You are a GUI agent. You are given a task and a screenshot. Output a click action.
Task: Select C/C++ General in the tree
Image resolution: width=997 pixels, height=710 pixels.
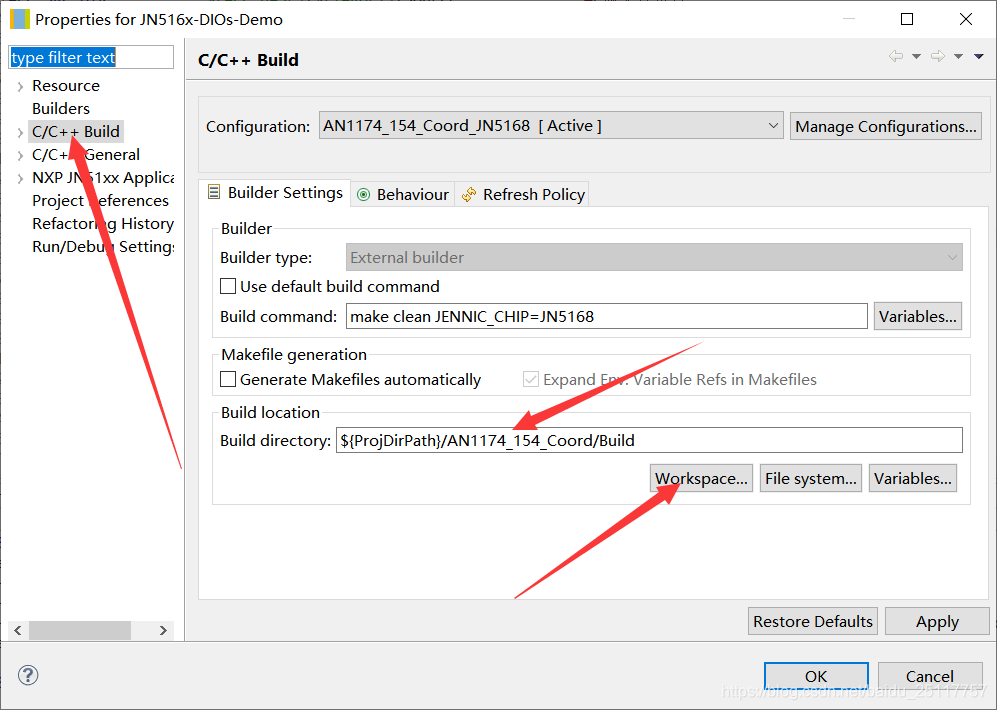[86, 154]
